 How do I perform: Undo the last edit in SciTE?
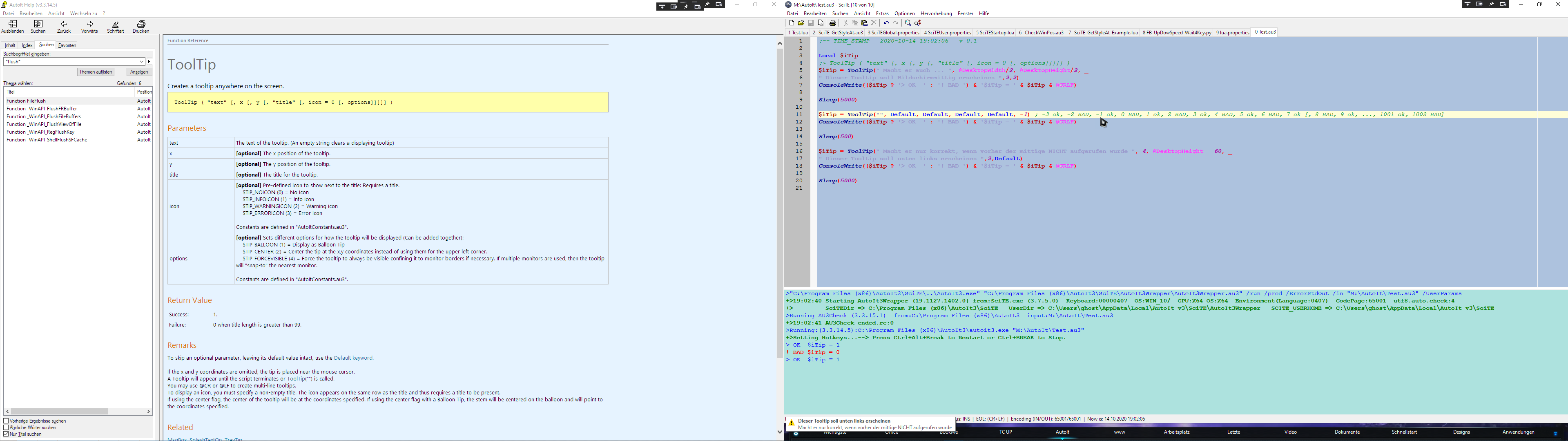click(x=886, y=23)
